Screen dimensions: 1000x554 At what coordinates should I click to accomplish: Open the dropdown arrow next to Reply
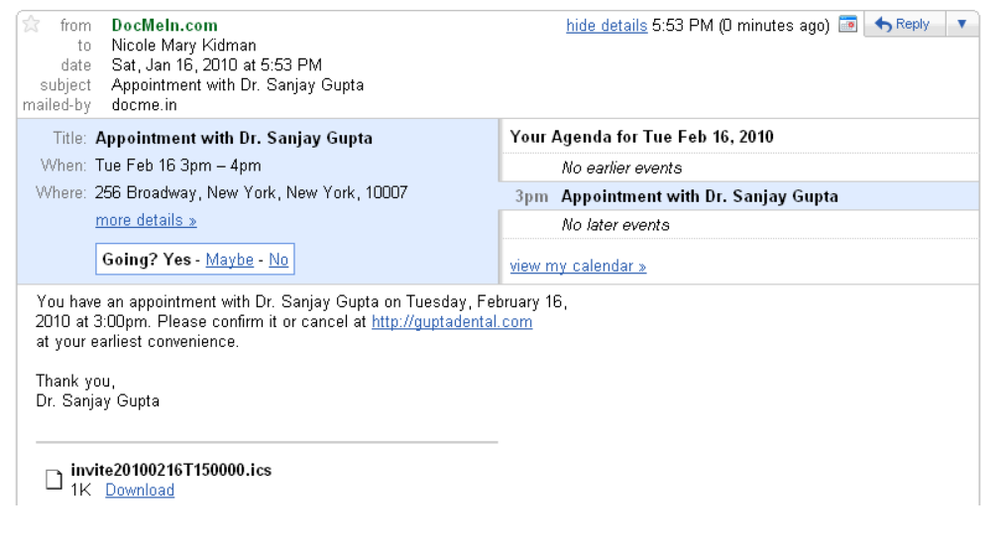[x=962, y=25]
